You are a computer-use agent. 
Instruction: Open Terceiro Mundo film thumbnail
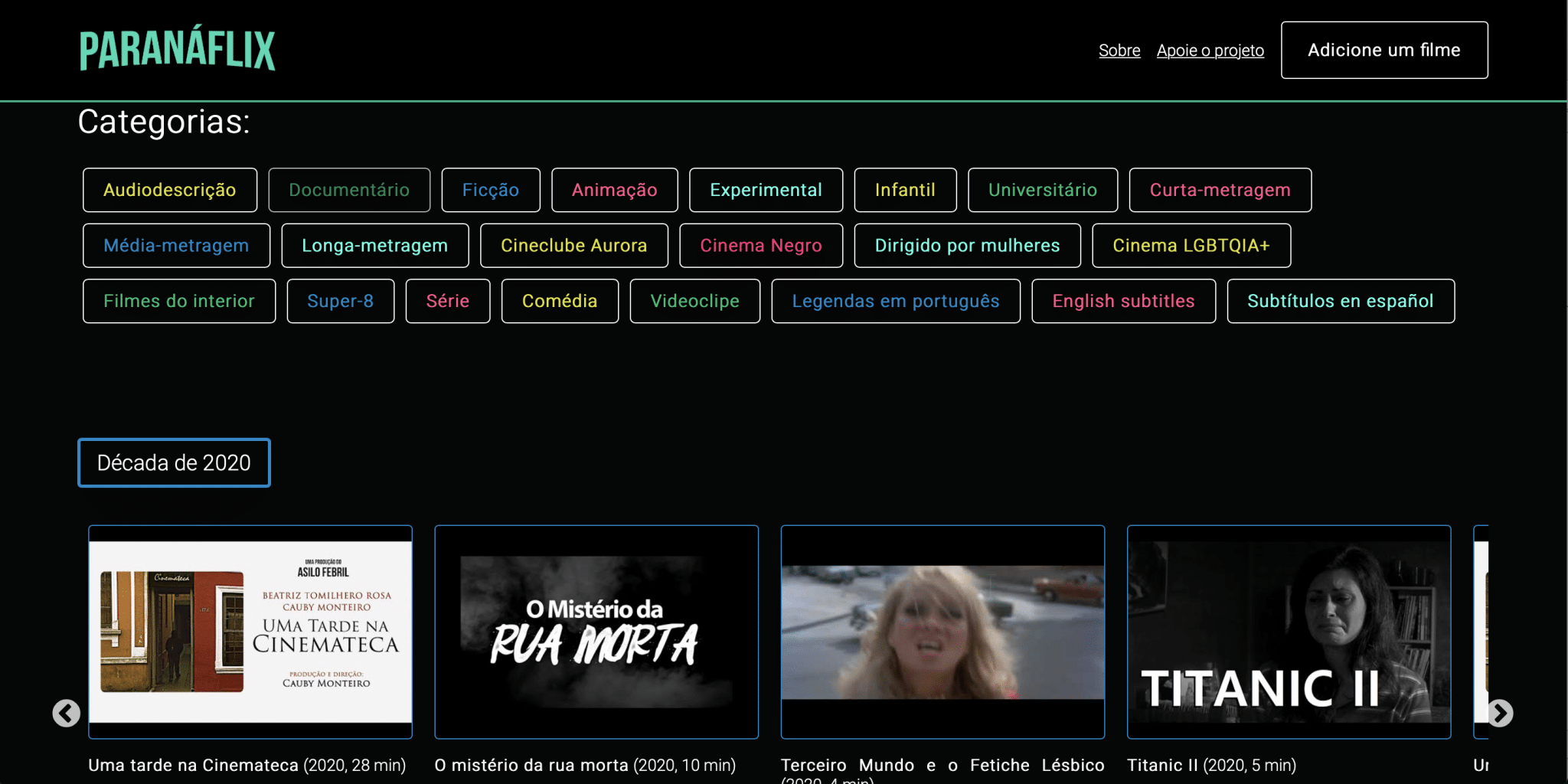pos(942,632)
